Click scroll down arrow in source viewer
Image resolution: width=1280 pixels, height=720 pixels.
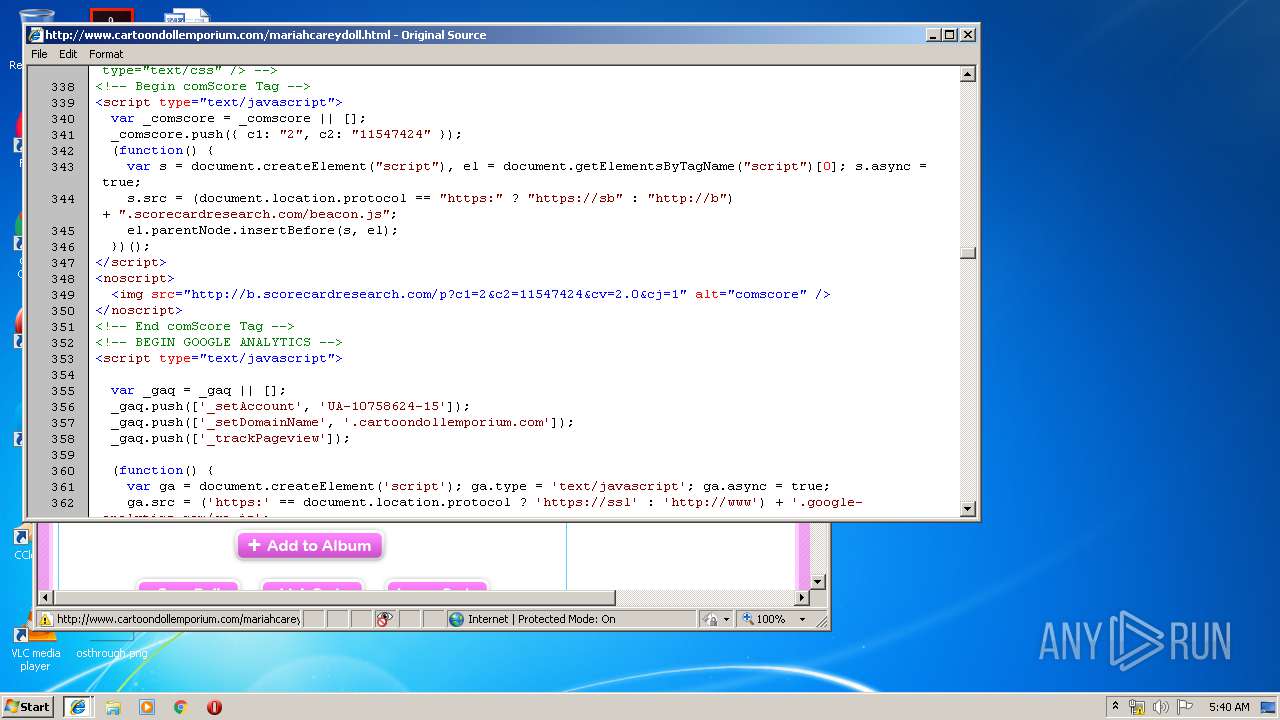967,508
